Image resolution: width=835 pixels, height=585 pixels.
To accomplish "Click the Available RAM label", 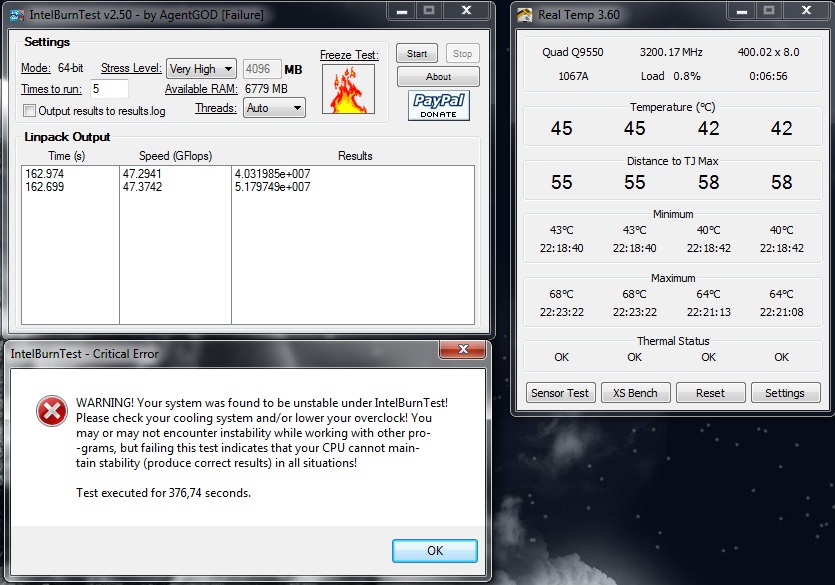I will point(201,89).
